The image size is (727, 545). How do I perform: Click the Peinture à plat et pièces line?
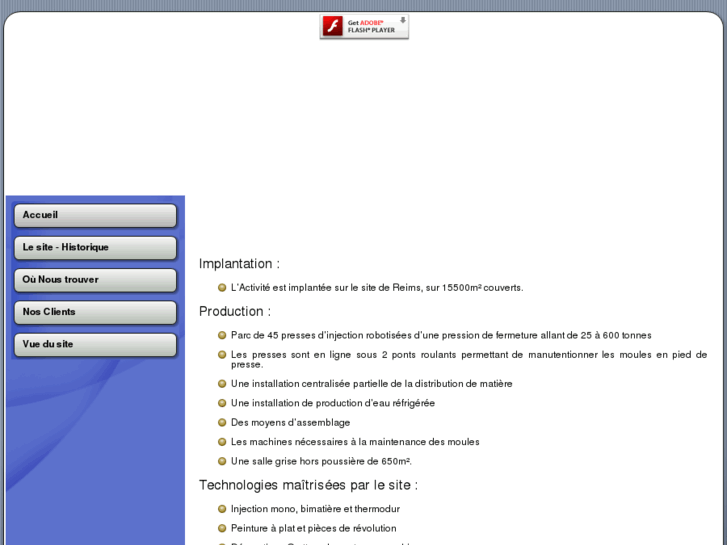pyautogui.click(x=313, y=528)
